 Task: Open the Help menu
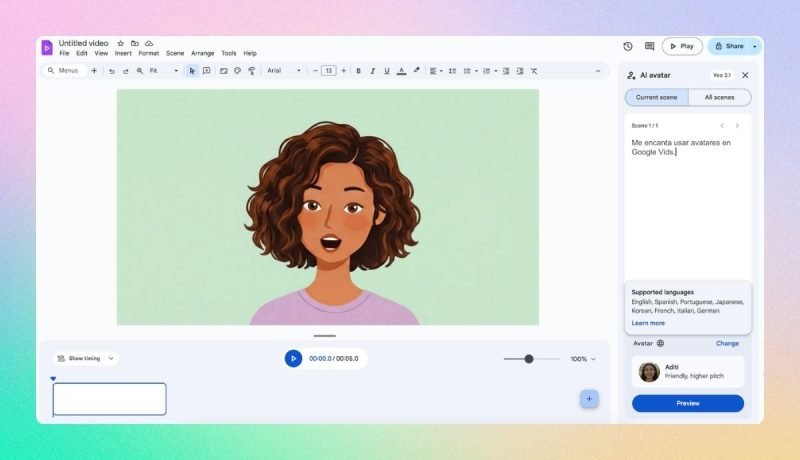[250, 53]
